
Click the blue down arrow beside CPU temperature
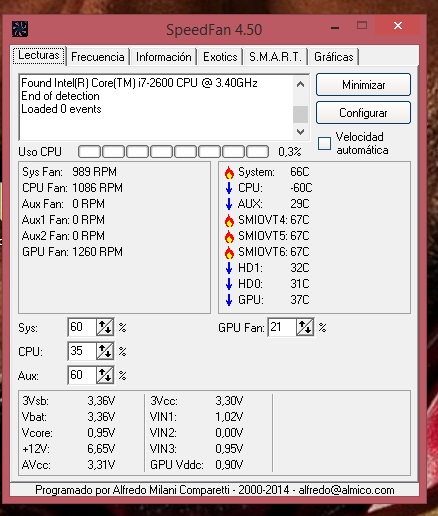coord(229,188)
